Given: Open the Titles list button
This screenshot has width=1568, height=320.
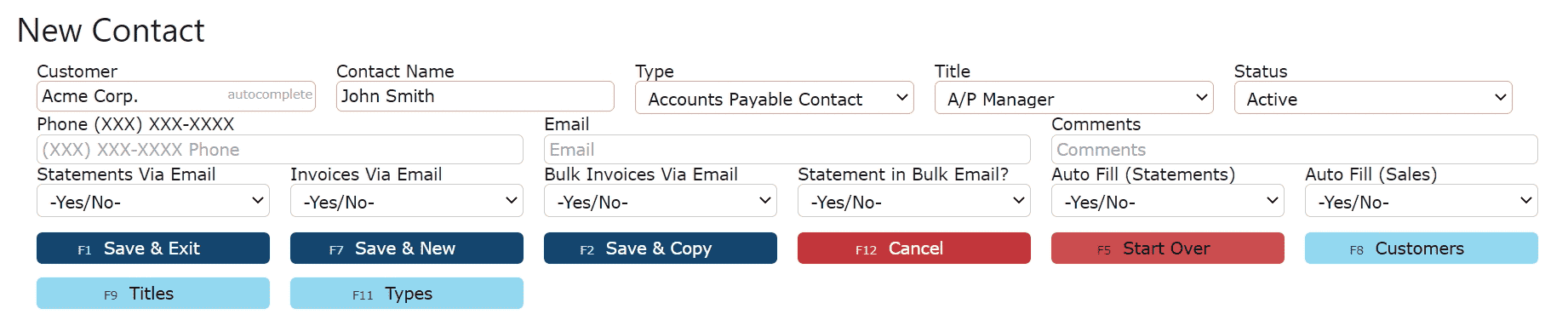Looking at the screenshot, I should click(x=153, y=294).
